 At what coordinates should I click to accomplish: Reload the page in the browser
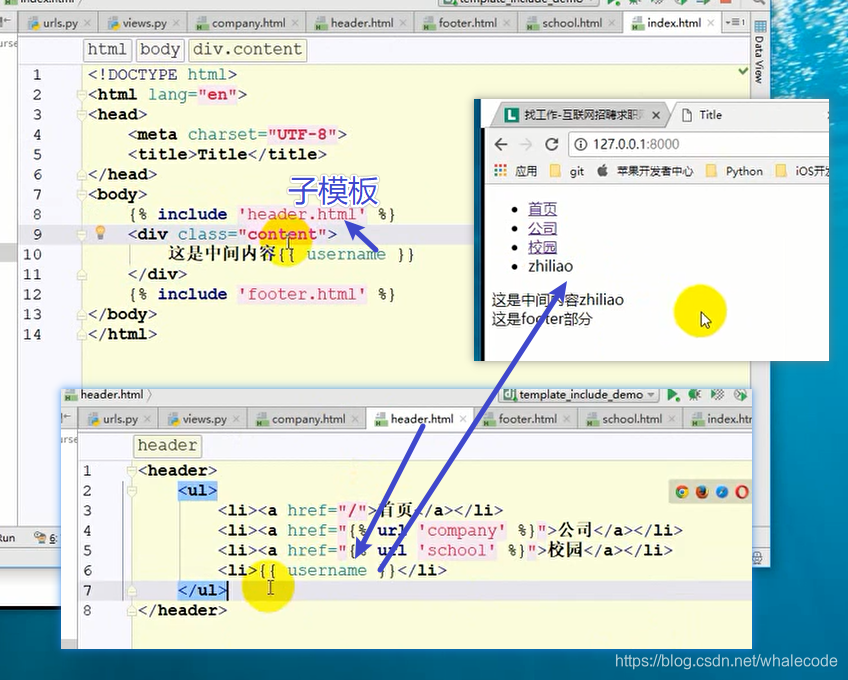[551, 144]
